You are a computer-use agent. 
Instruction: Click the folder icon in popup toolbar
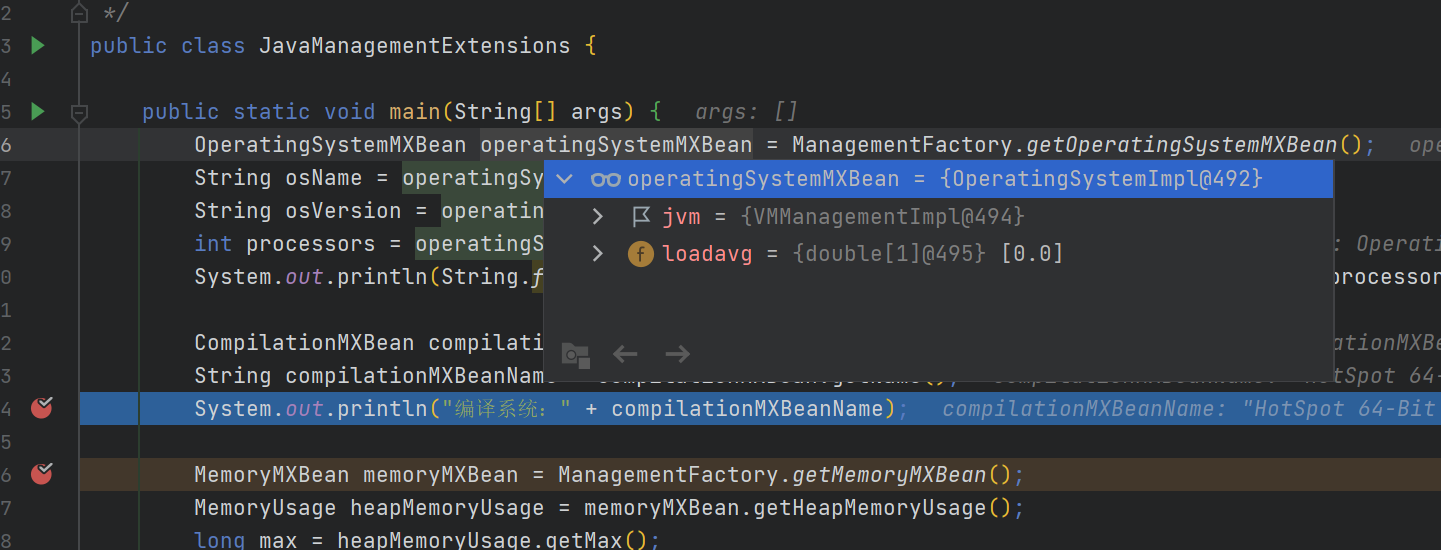pyautogui.click(x=575, y=354)
